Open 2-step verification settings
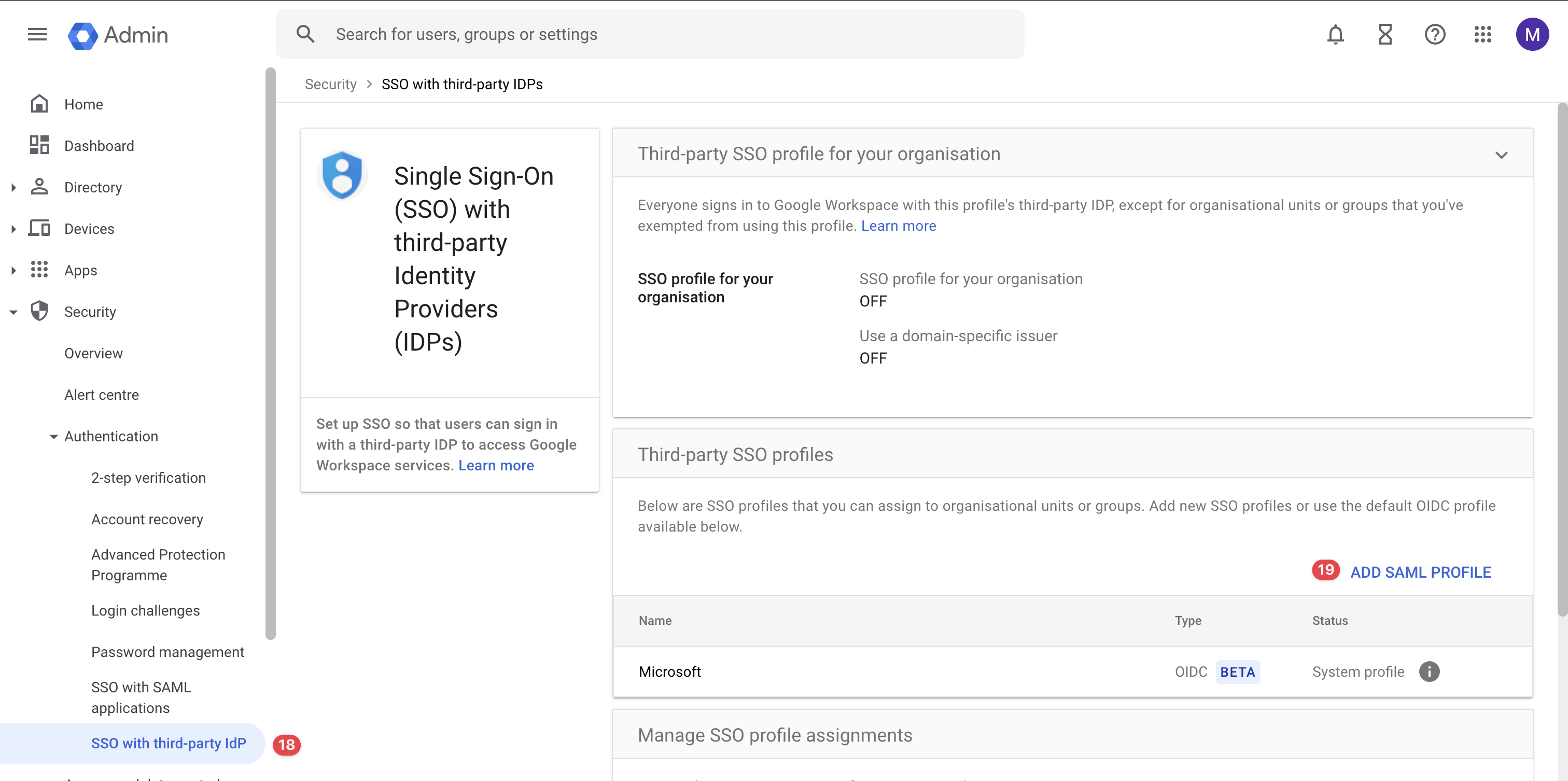 point(148,478)
